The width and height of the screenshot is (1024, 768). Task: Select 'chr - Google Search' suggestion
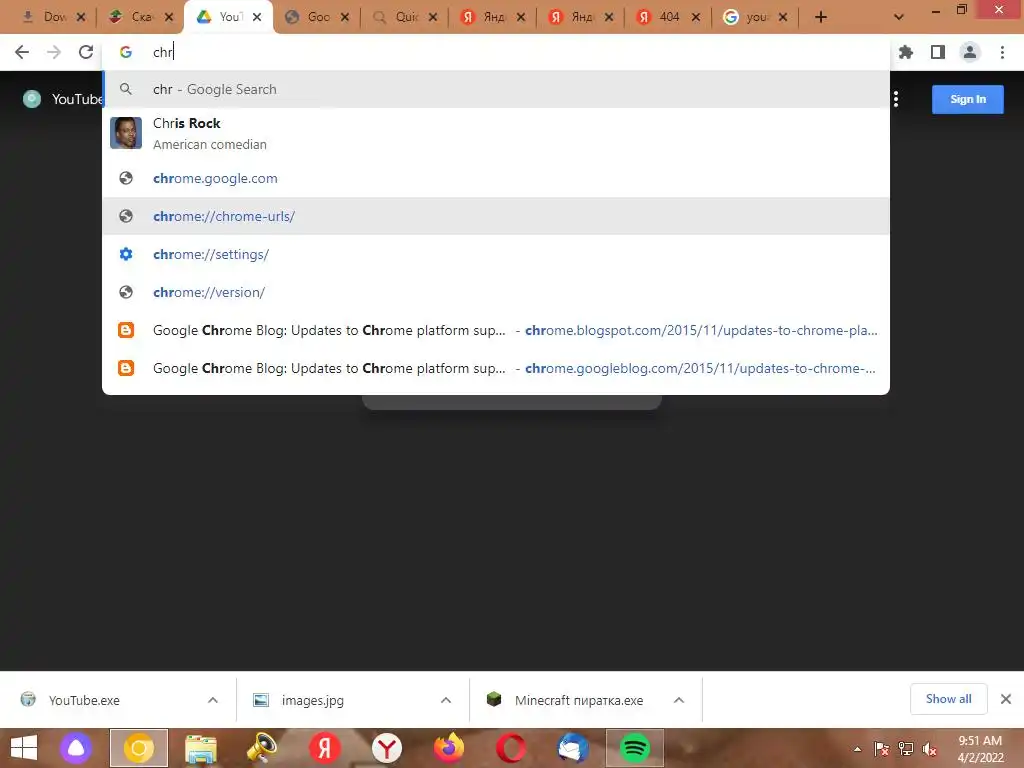(x=496, y=89)
